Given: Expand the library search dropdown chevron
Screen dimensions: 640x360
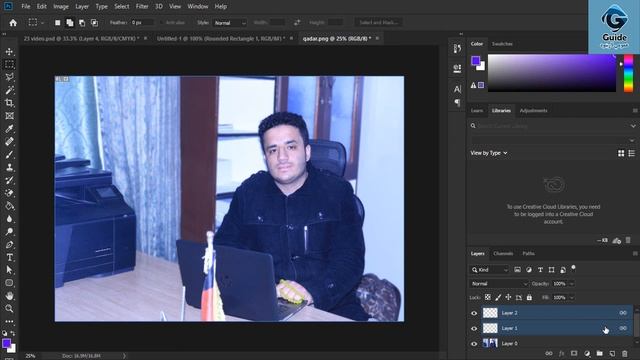Looking at the screenshot, I should tap(633, 126).
